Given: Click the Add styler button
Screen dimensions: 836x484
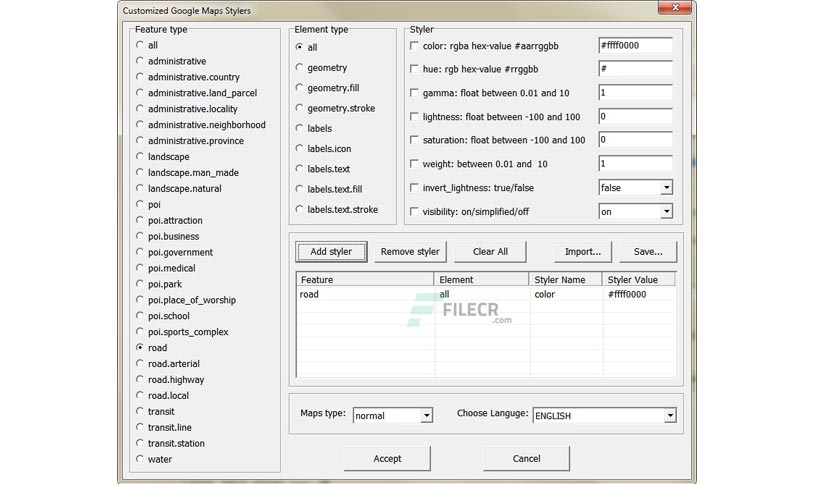Looking at the screenshot, I should click(x=331, y=252).
